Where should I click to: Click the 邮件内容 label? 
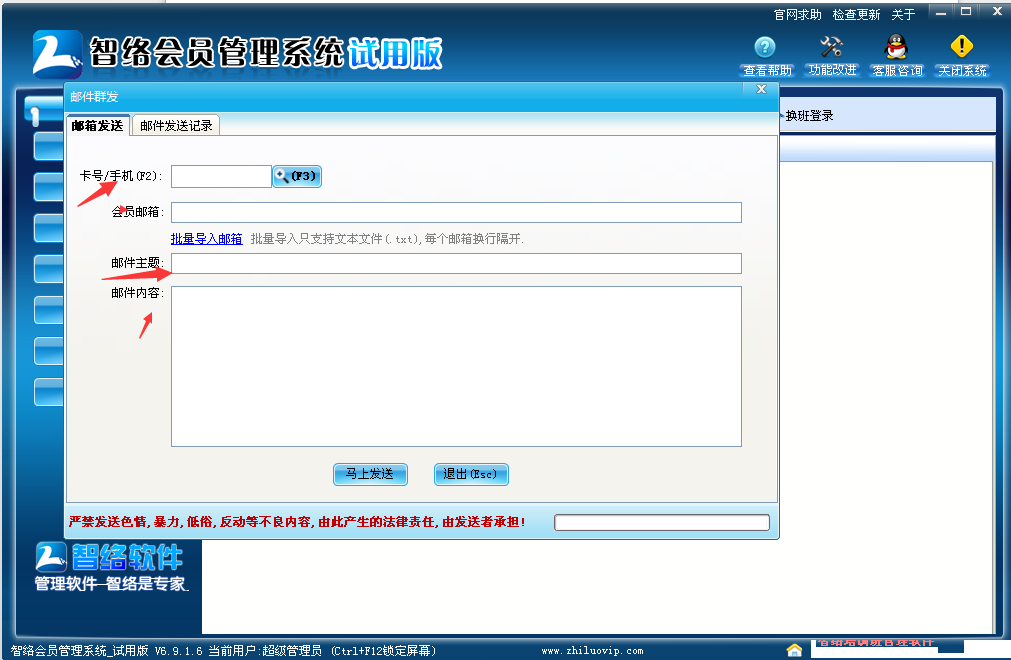click(x=137, y=293)
